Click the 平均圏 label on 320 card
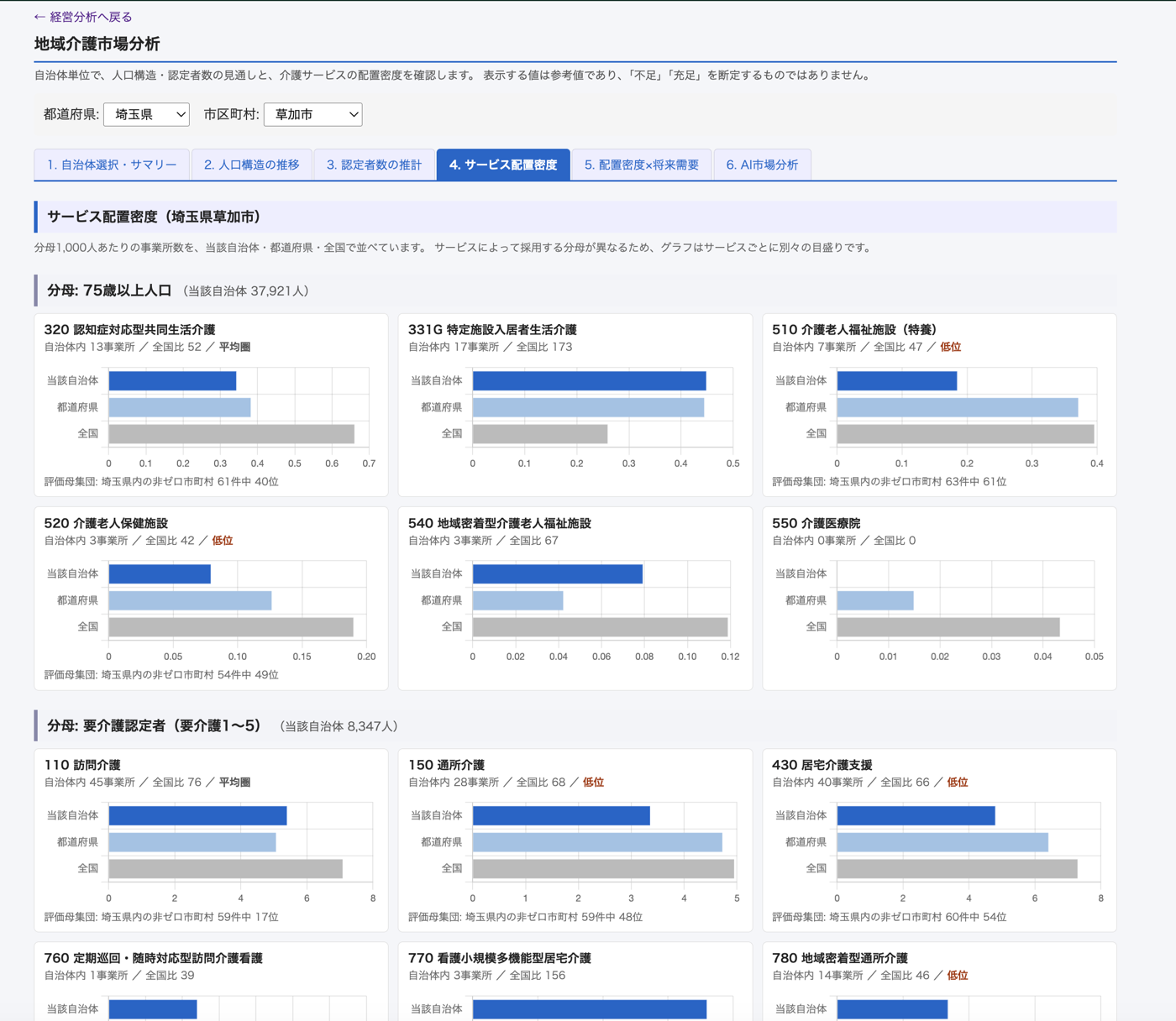This screenshot has height=1021, width=1176. (x=235, y=347)
